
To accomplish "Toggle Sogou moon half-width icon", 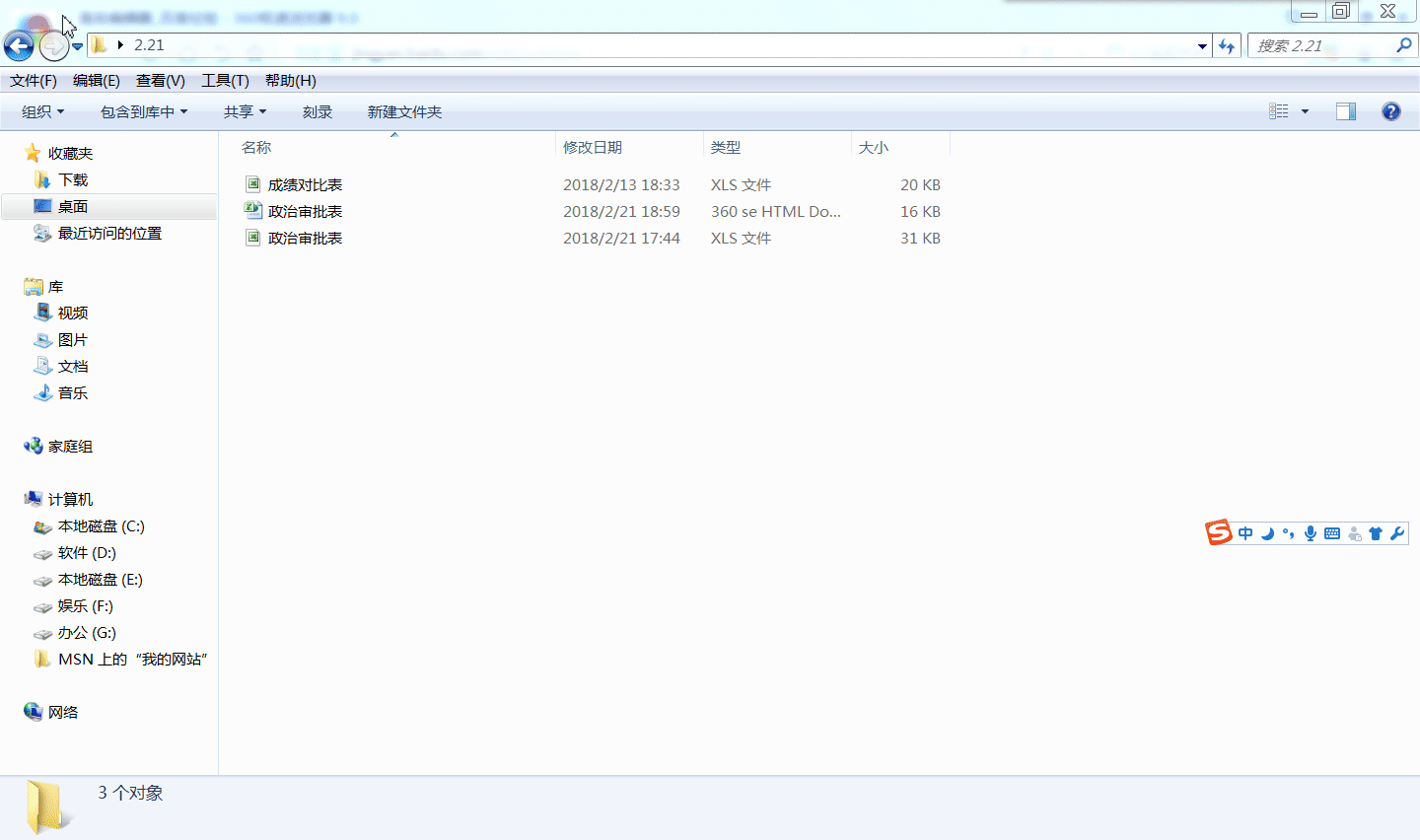I will point(1267,533).
